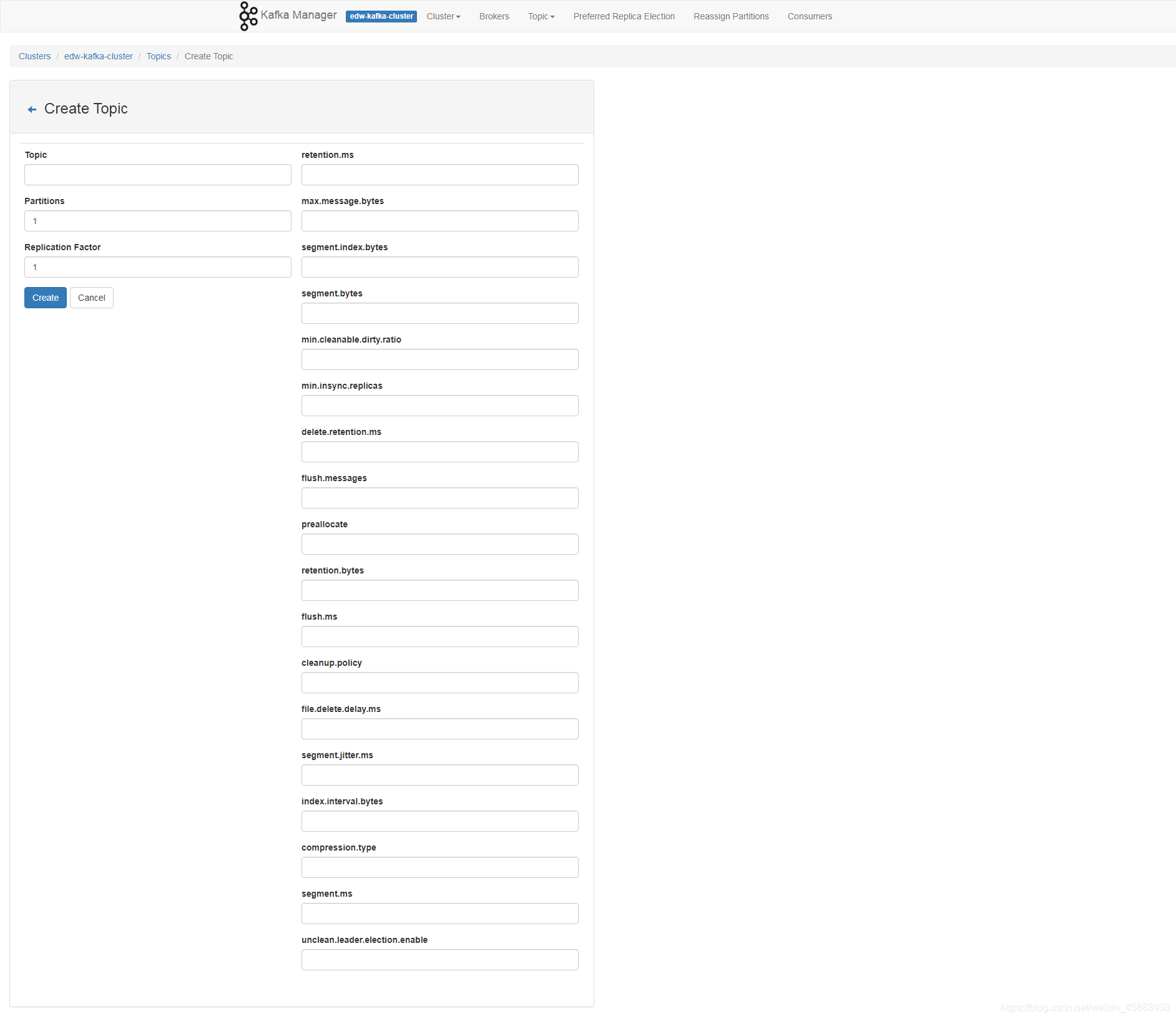Open Reassign Partitions page

(731, 16)
